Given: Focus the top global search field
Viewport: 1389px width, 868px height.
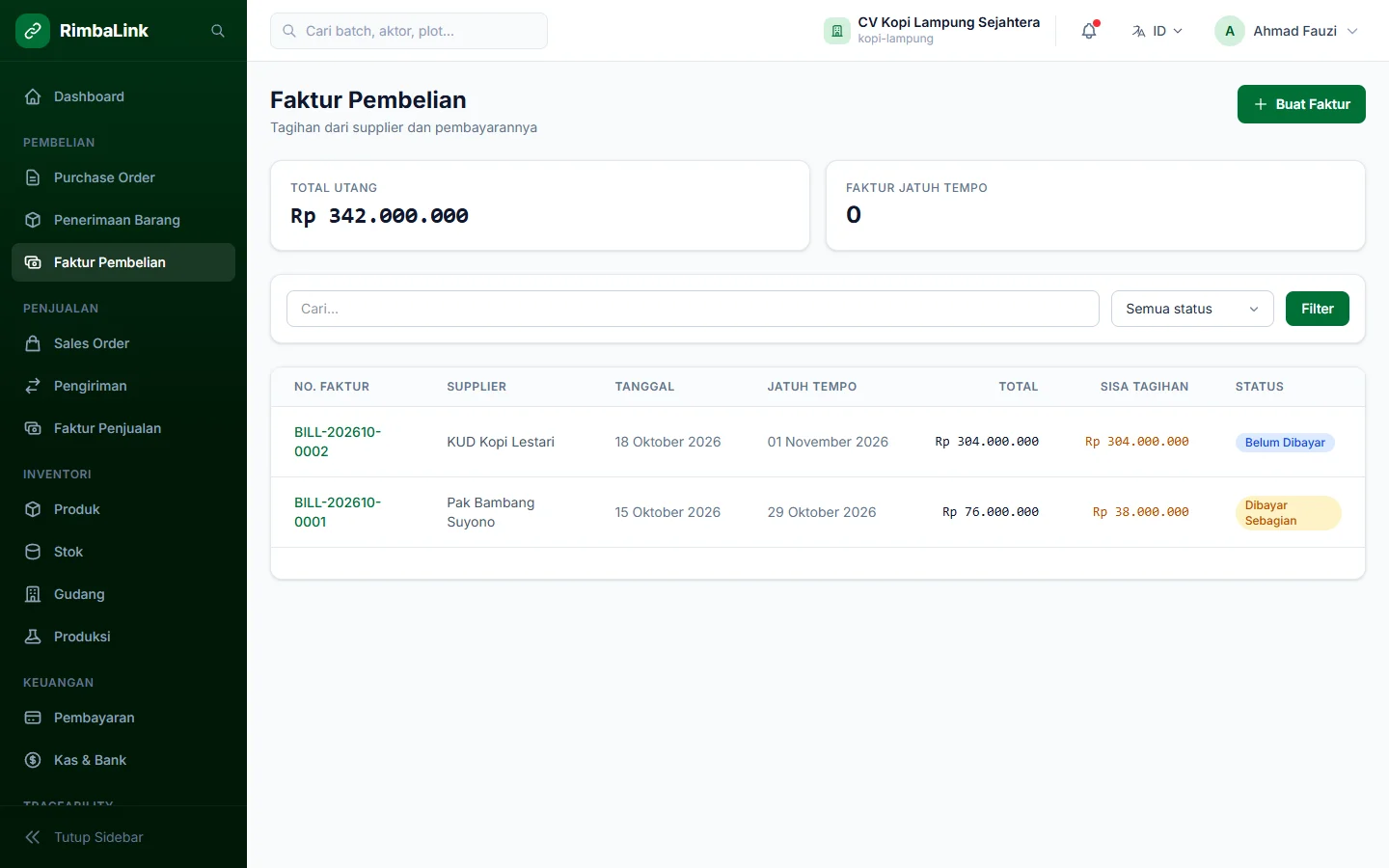Looking at the screenshot, I should [x=409, y=31].
